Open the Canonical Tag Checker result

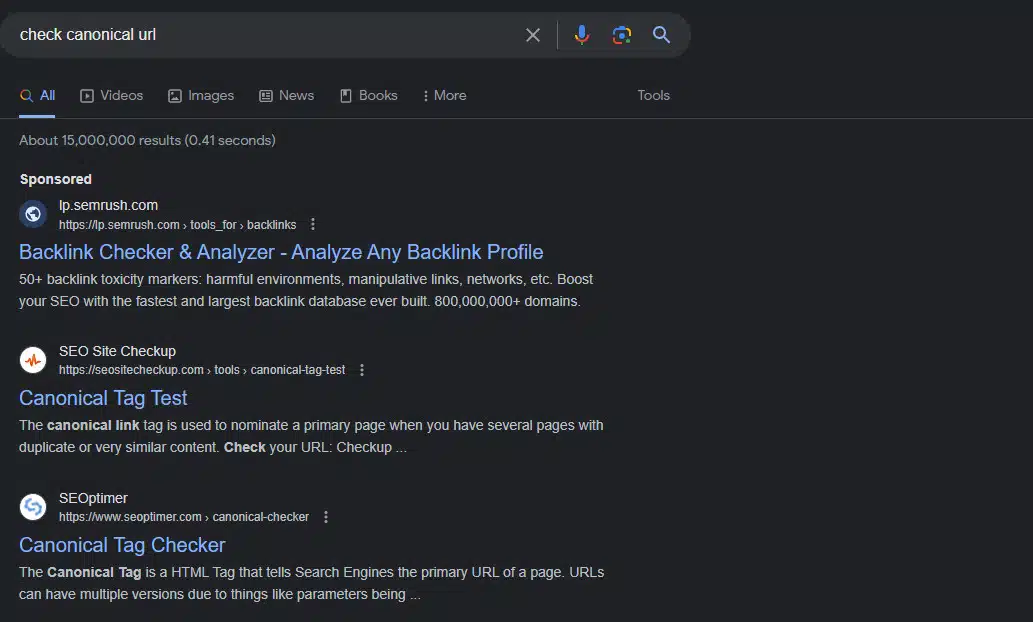point(123,545)
